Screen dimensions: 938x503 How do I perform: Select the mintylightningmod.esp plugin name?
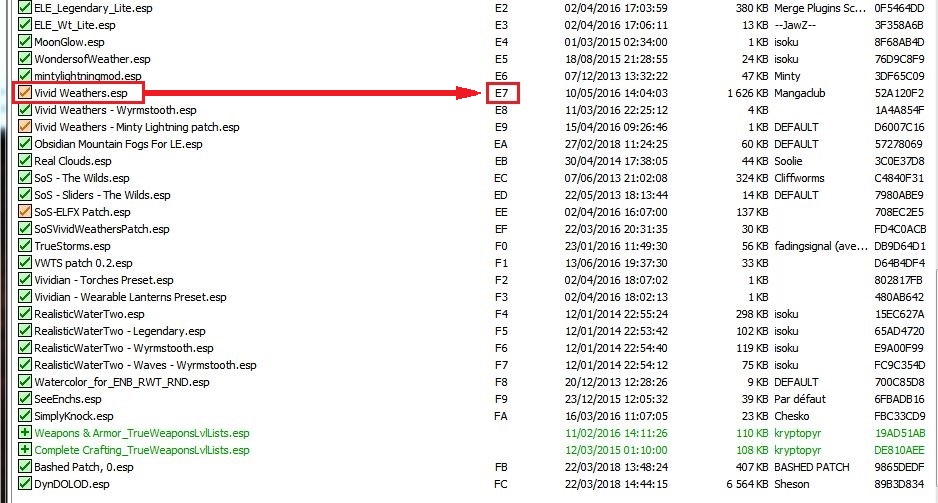coord(88,76)
